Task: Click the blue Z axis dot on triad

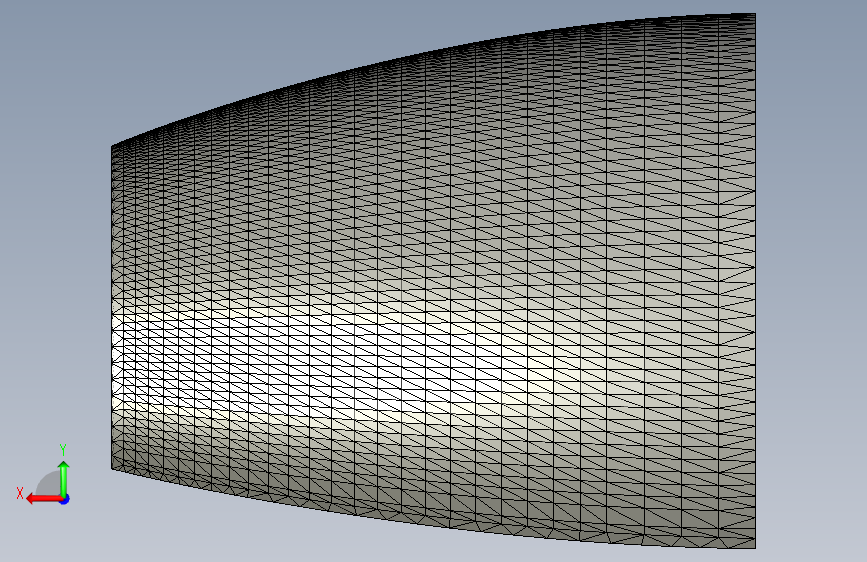Action: [65, 499]
